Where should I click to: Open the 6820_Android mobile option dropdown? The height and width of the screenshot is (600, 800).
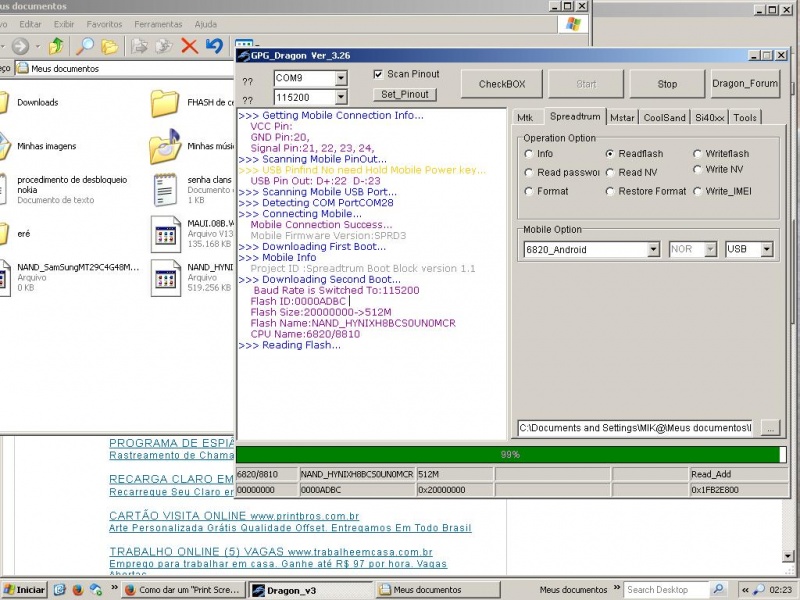click(653, 249)
